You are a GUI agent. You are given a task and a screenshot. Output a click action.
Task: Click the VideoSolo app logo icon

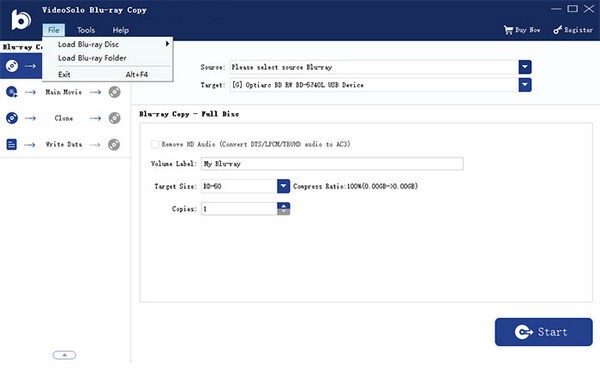coord(21,20)
